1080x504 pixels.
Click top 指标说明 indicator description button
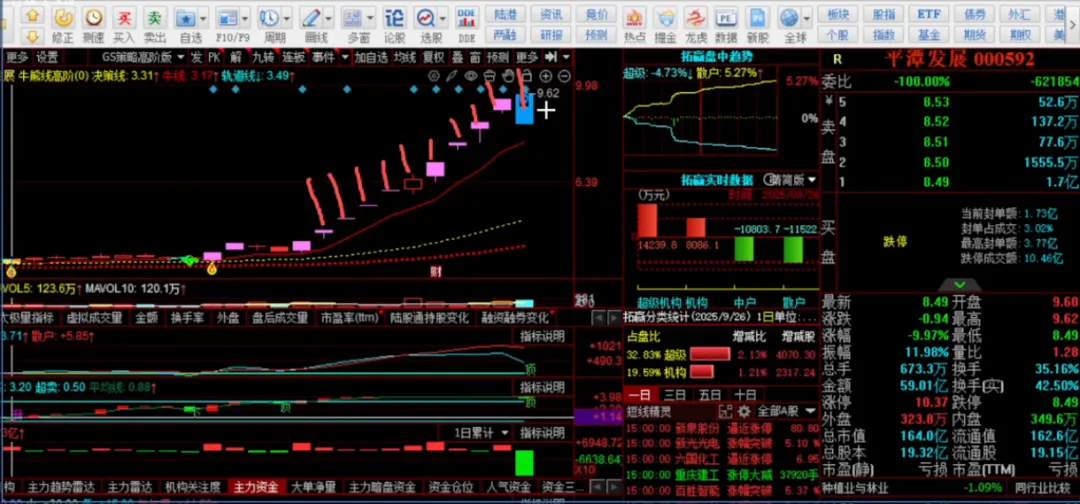tap(542, 336)
